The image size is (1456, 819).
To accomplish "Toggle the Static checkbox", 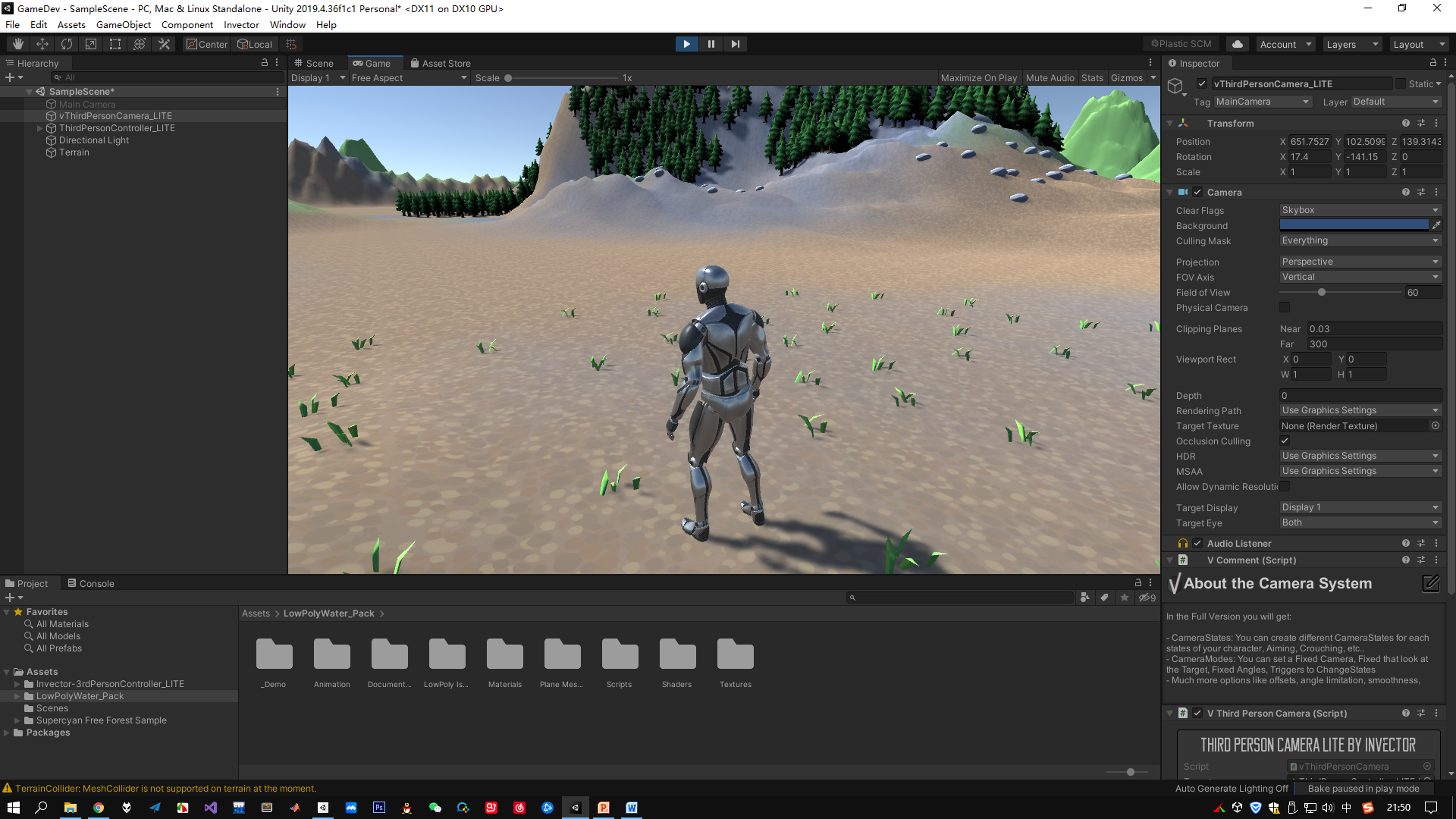I will click(x=1401, y=83).
